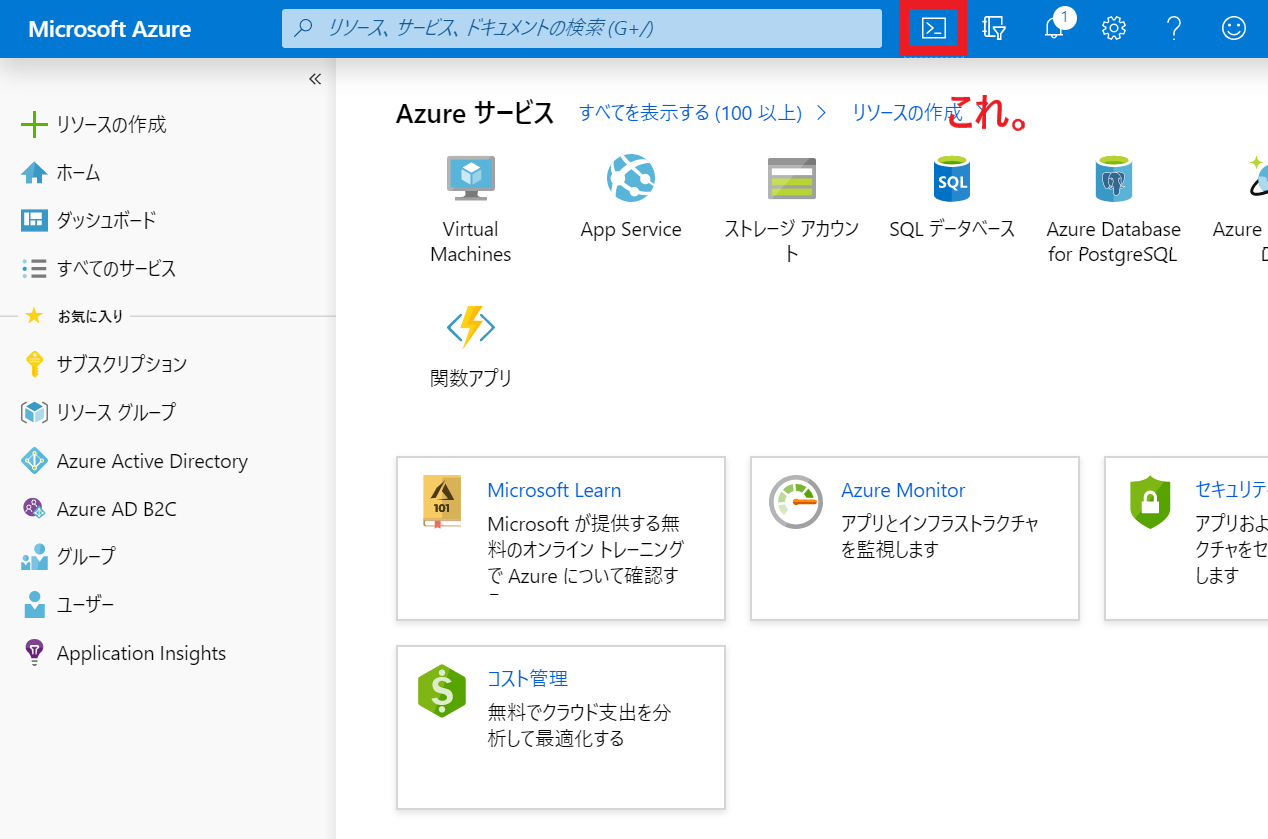The width and height of the screenshot is (1268, 839).
Task: Click the Cost Management dollar icon
Action: tap(442, 690)
